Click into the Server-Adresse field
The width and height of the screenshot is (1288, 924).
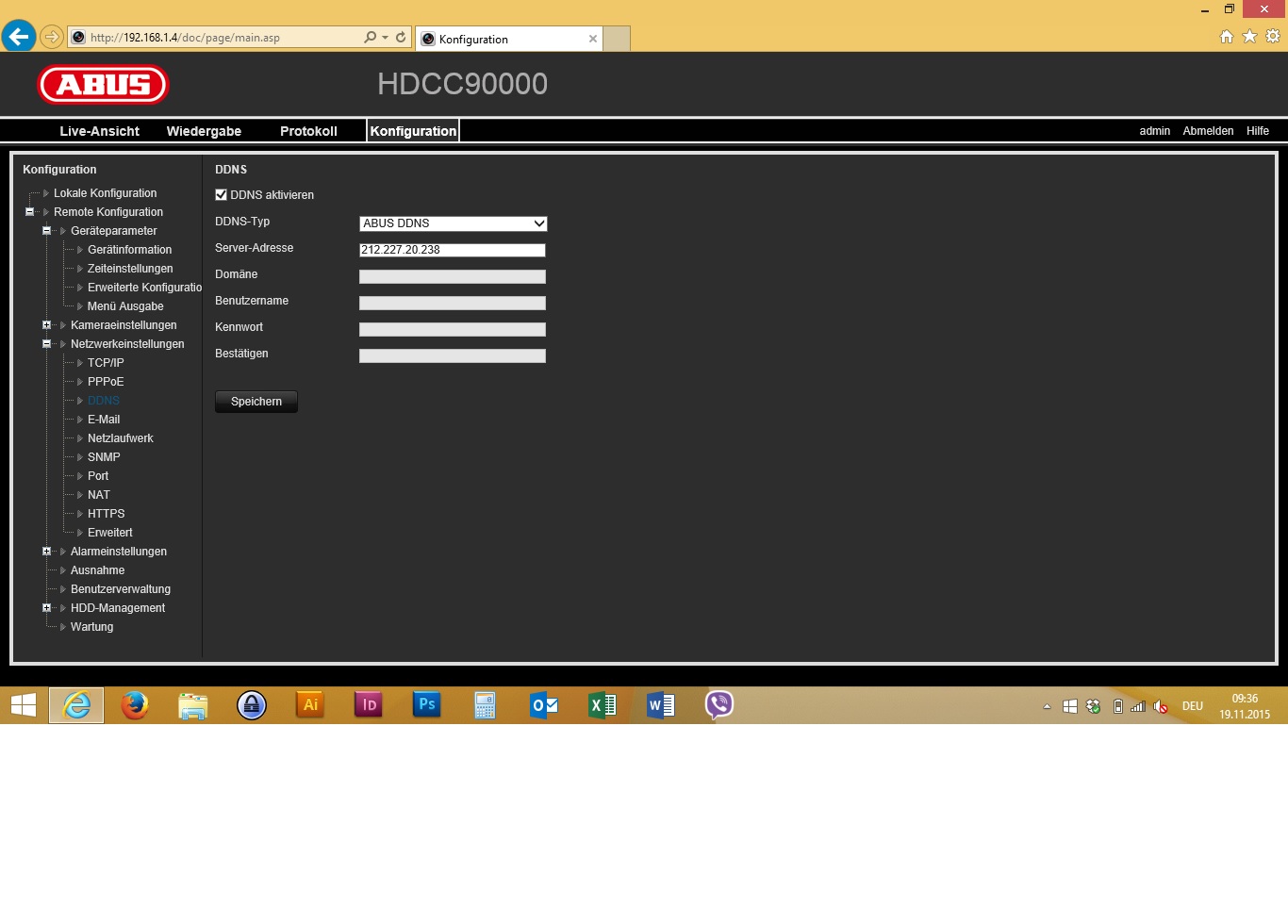(x=453, y=250)
